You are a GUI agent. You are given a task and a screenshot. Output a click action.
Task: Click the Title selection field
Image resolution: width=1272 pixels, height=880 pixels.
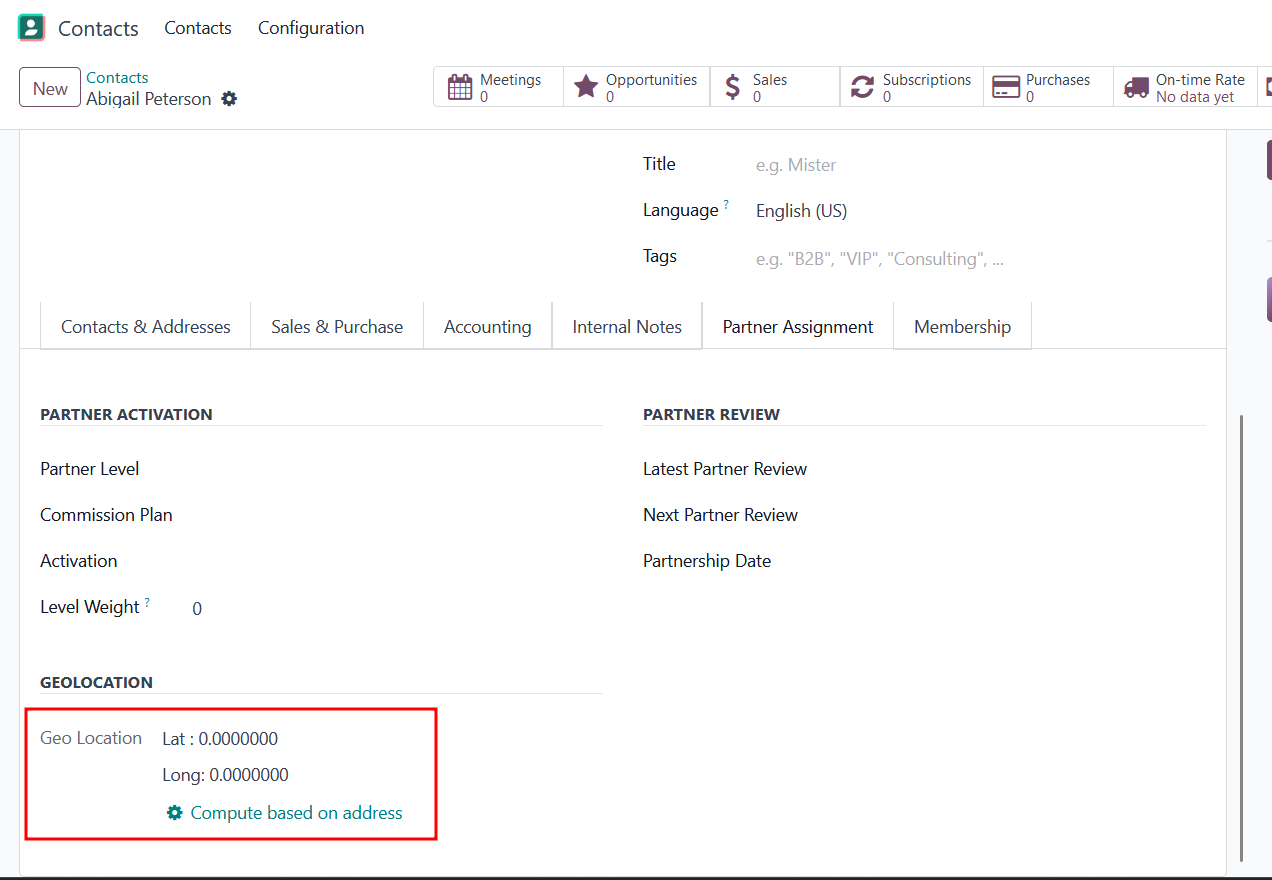(x=900, y=165)
